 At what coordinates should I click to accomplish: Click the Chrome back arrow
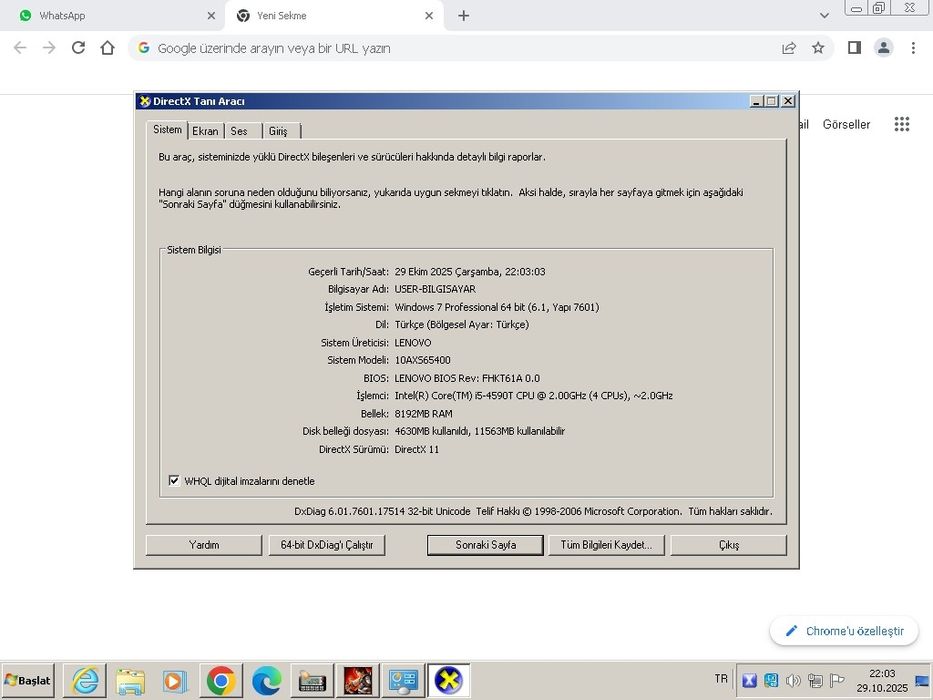click(x=20, y=48)
